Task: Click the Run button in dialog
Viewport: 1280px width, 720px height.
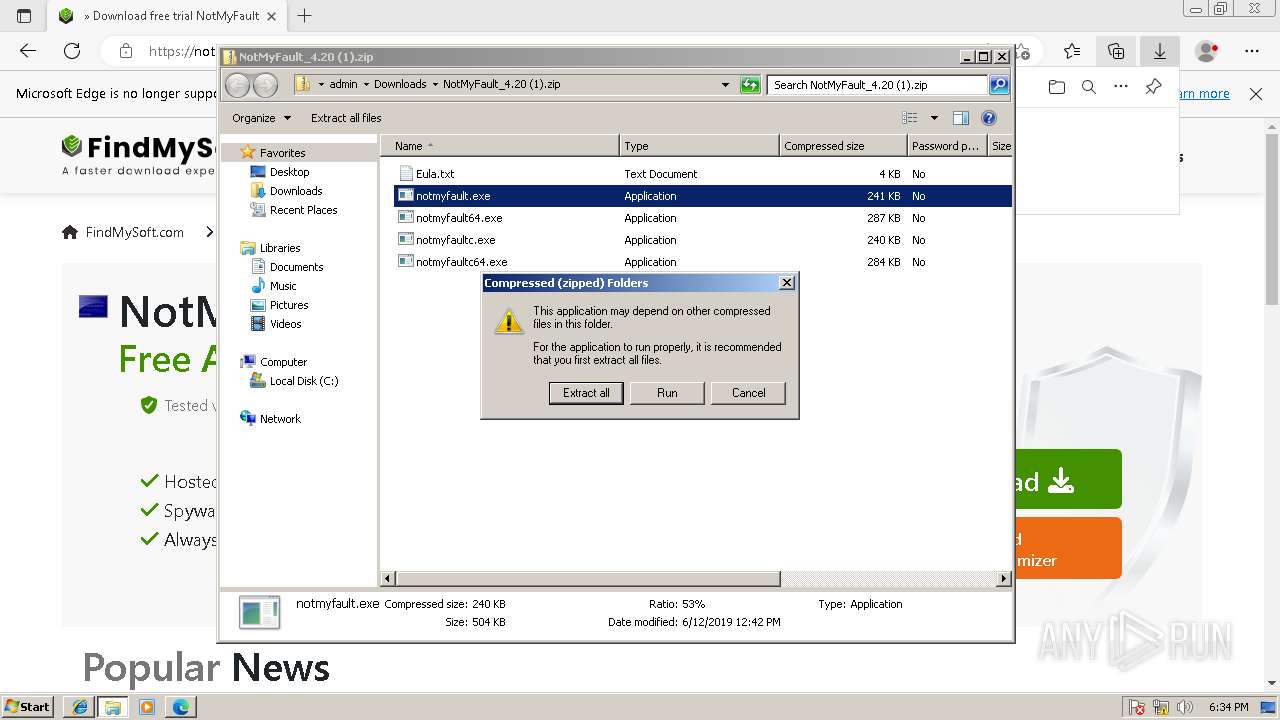Action: pyautogui.click(x=667, y=393)
